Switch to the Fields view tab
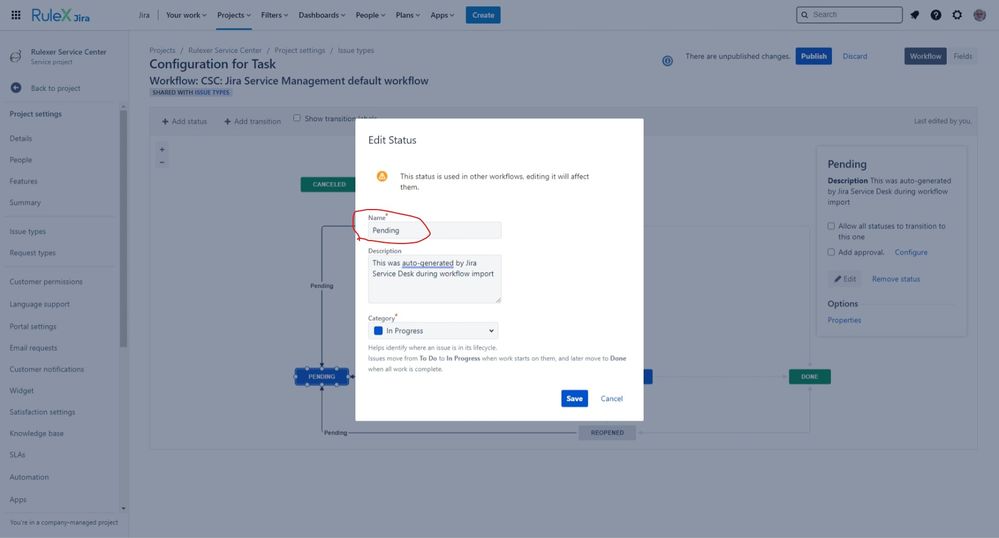 click(962, 56)
